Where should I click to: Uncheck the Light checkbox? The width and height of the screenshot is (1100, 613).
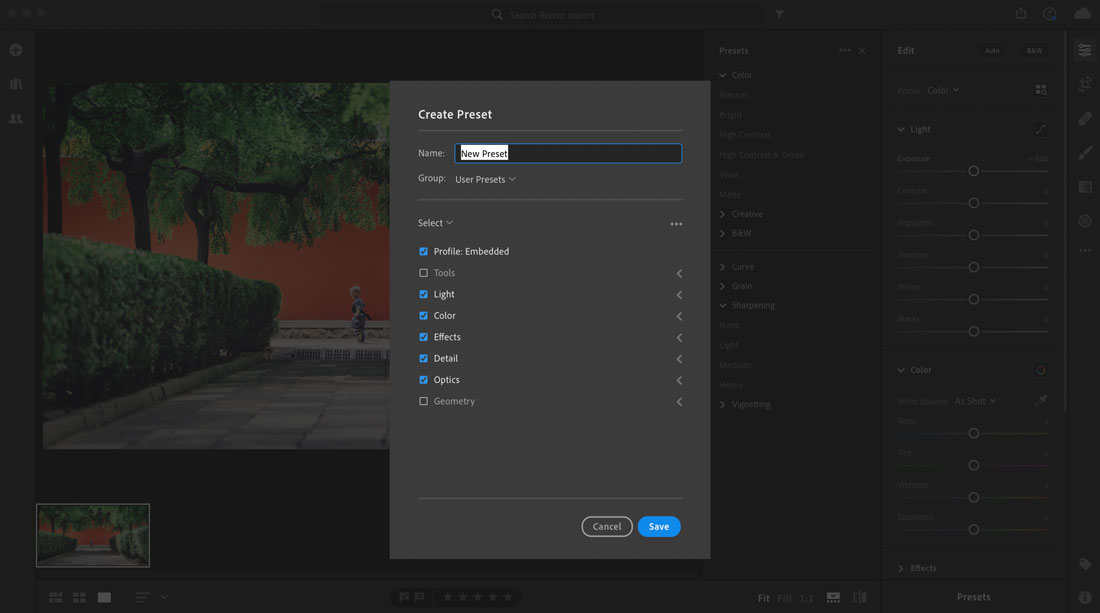tap(423, 294)
